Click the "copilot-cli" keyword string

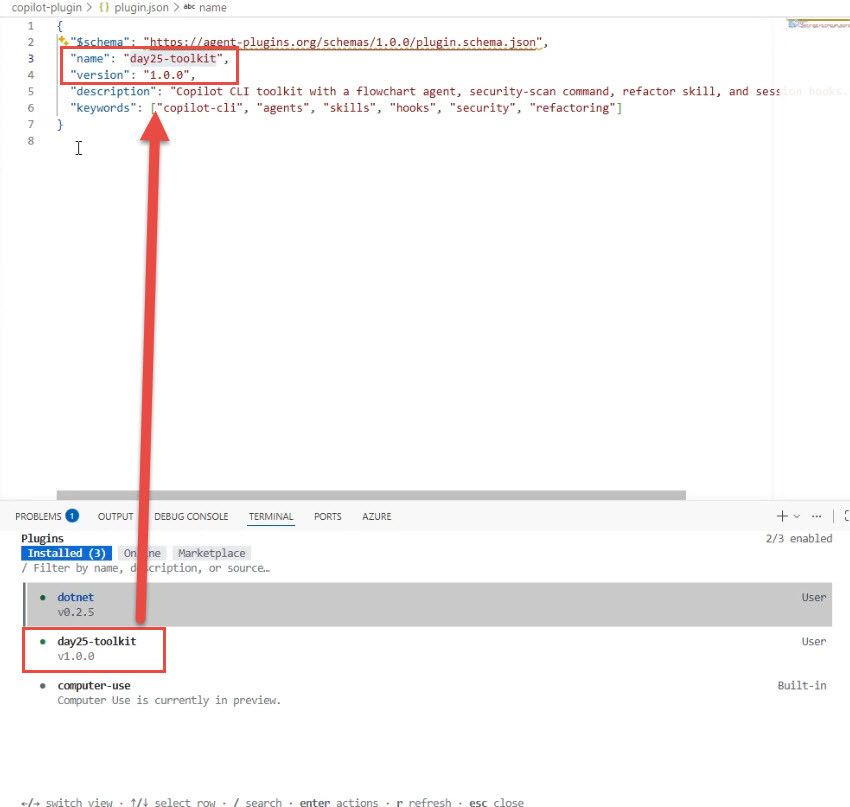pyautogui.click(x=199, y=108)
